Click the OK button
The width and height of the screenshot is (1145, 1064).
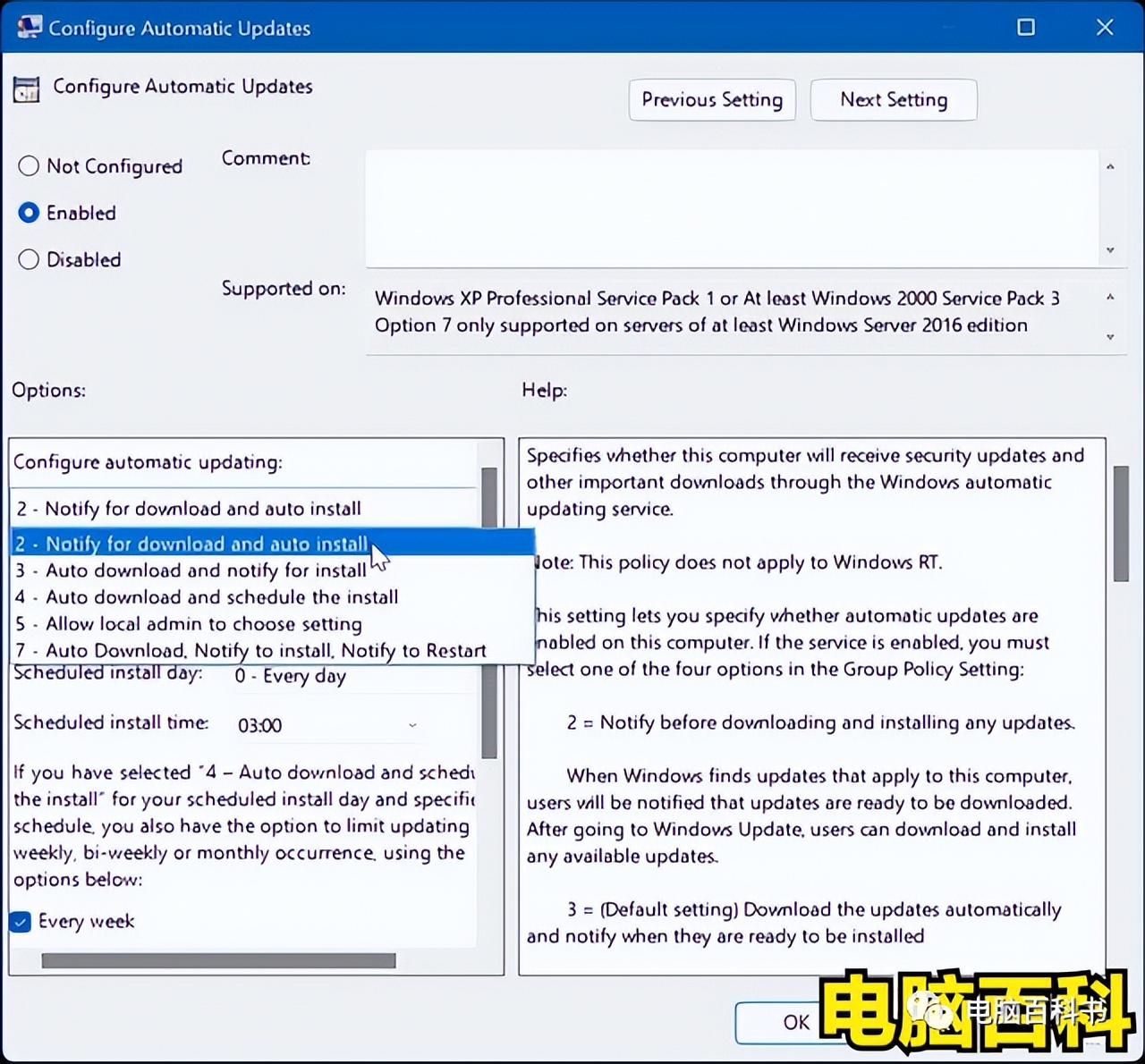click(795, 1023)
